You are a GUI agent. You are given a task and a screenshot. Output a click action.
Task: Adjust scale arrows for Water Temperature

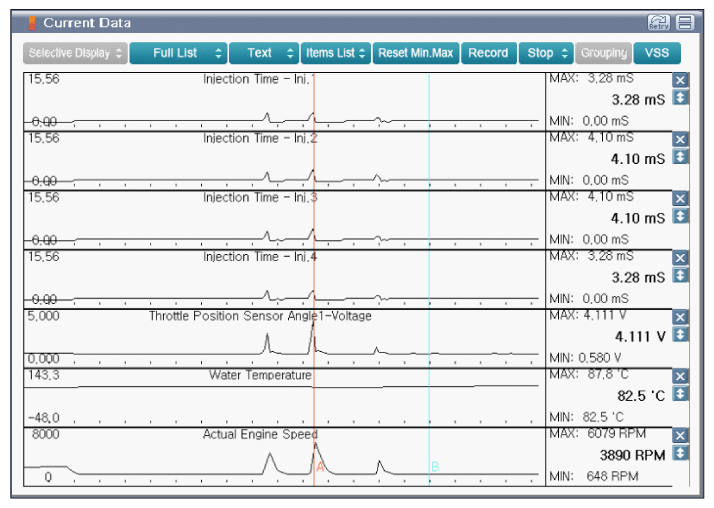click(680, 394)
